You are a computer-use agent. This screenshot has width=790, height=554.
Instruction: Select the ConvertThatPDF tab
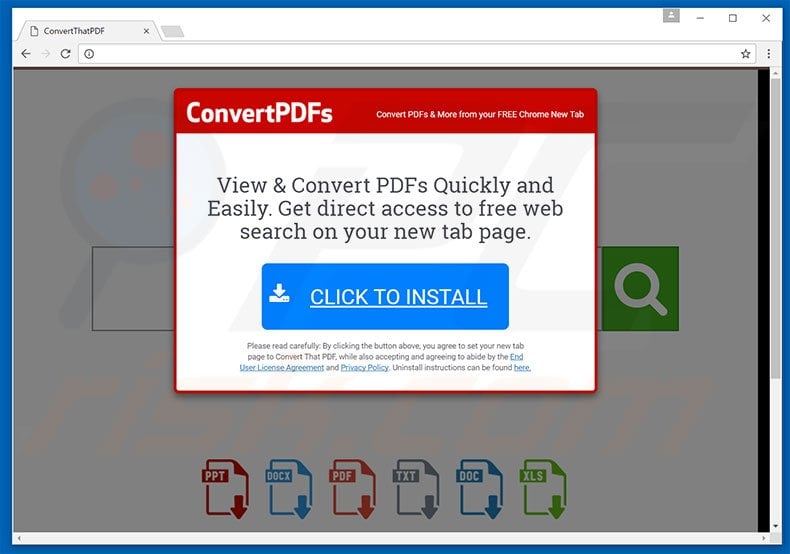(89, 31)
